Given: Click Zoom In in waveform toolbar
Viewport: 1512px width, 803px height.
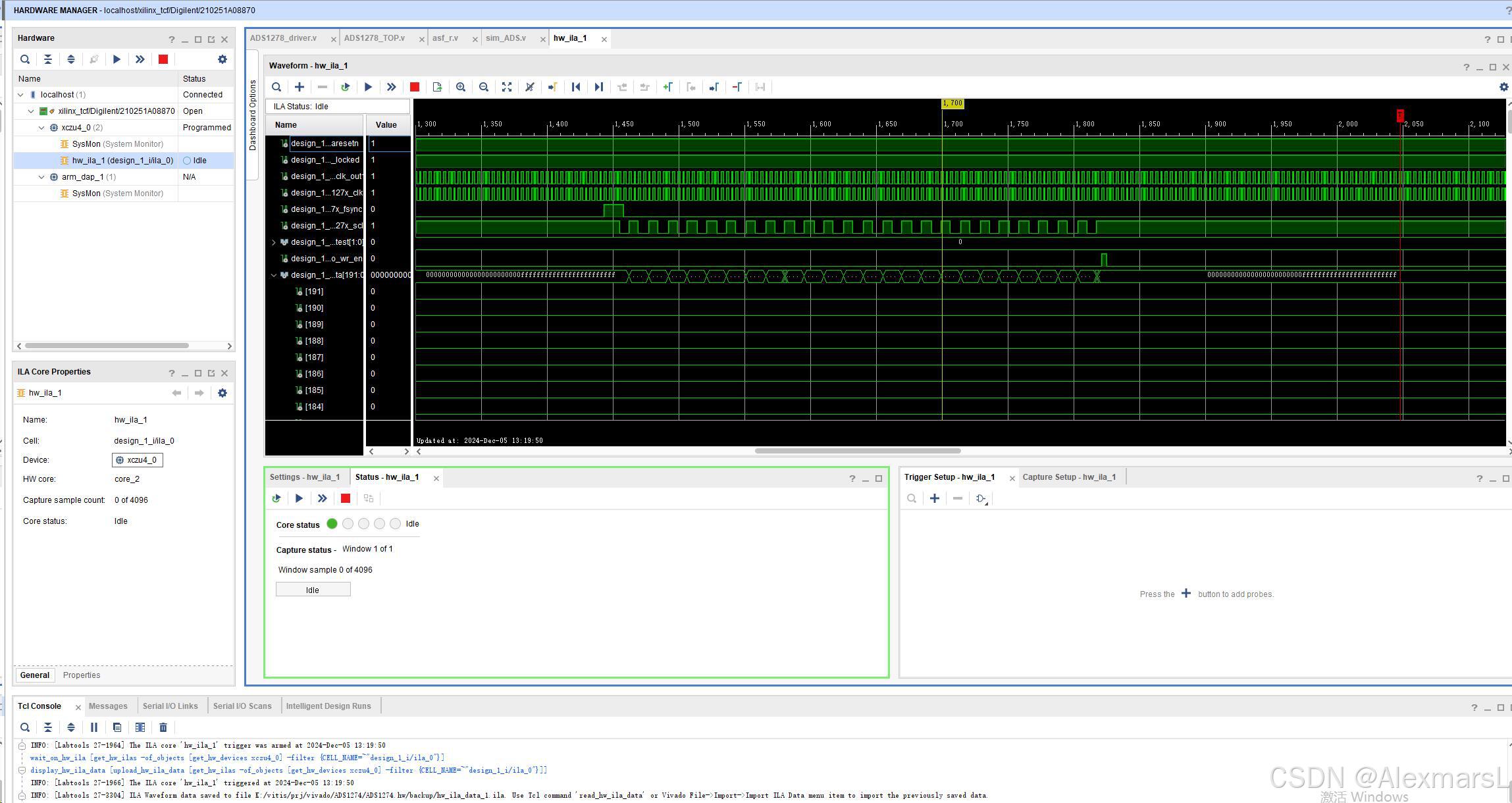Looking at the screenshot, I should tap(461, 87).
